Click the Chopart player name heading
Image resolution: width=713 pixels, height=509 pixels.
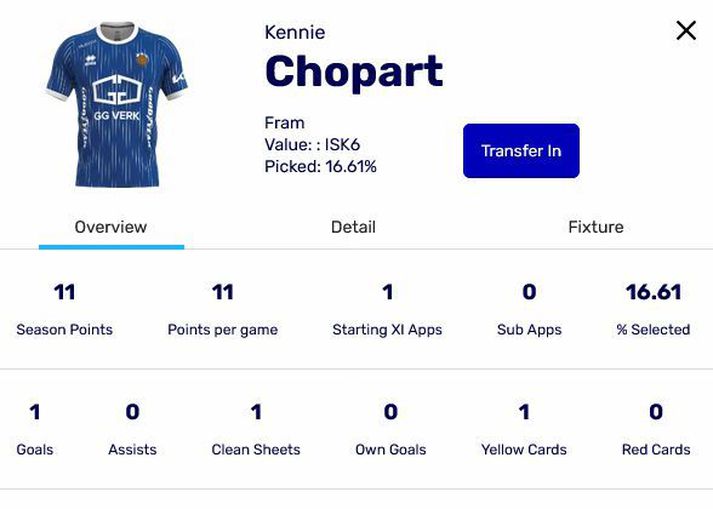[354, 72]
